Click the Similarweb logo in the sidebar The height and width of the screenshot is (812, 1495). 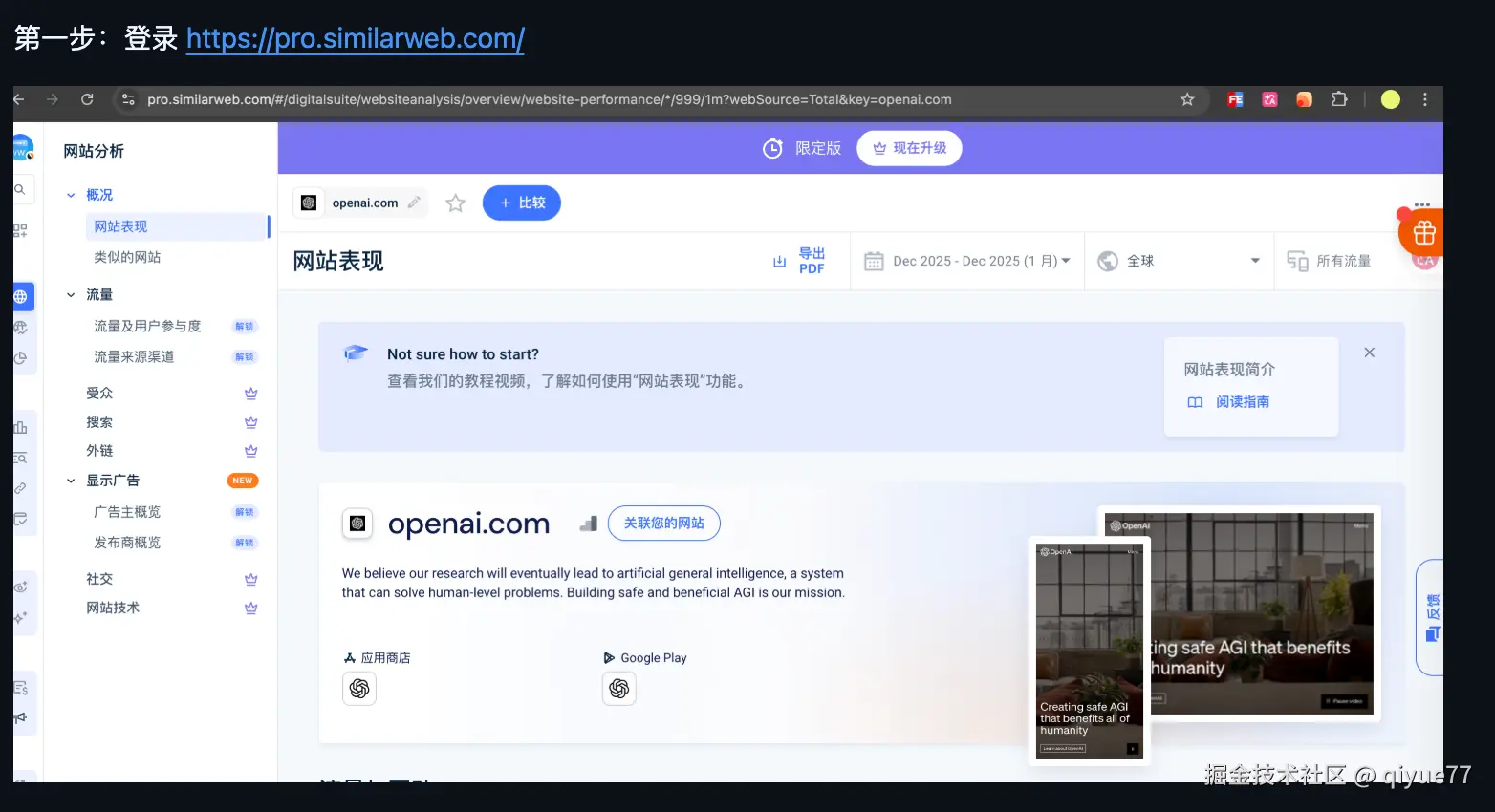(22, 148)
